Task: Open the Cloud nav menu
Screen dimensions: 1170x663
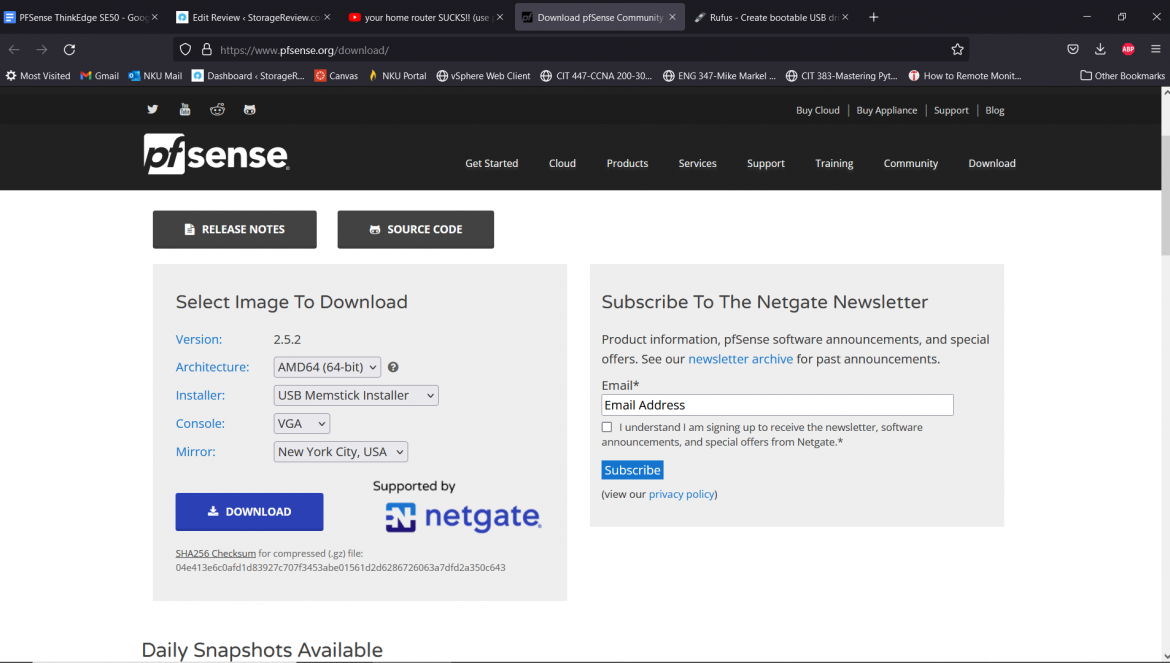Action: pyautogui.click(x=563, y=163)
